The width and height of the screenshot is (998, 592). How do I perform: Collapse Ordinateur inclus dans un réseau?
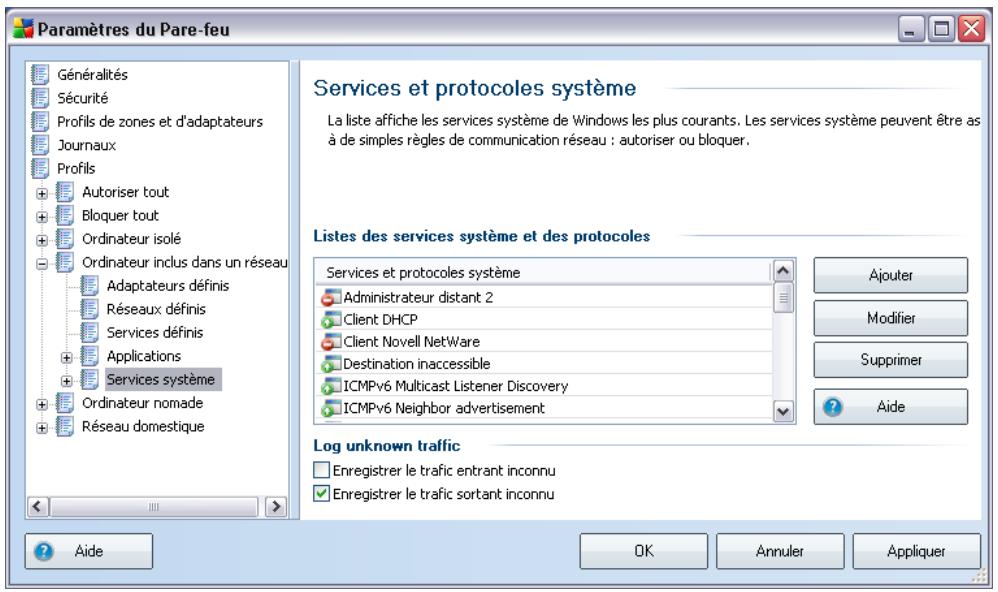tap(42, 264)
